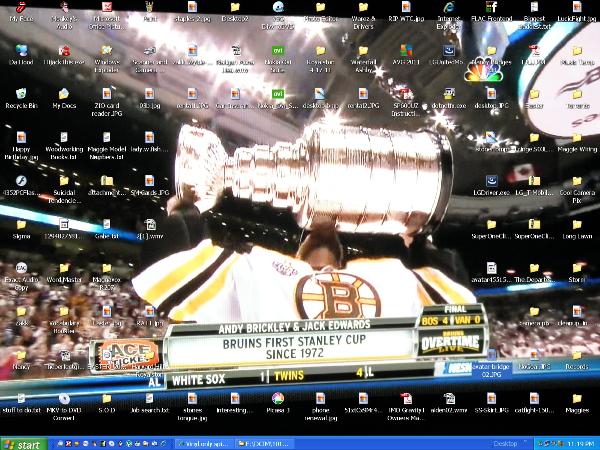
Task: Open the Picasa 3 desktop shortcut
Action: click(277, 399)
